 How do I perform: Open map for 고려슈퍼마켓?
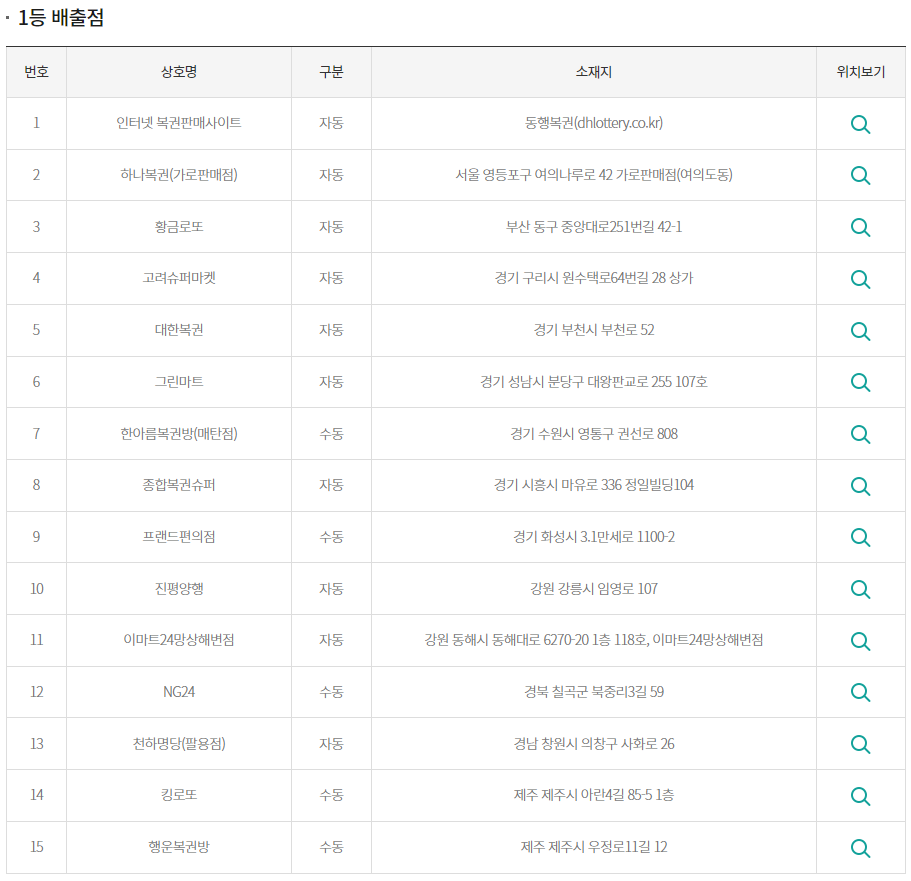[x=860, y=279]
